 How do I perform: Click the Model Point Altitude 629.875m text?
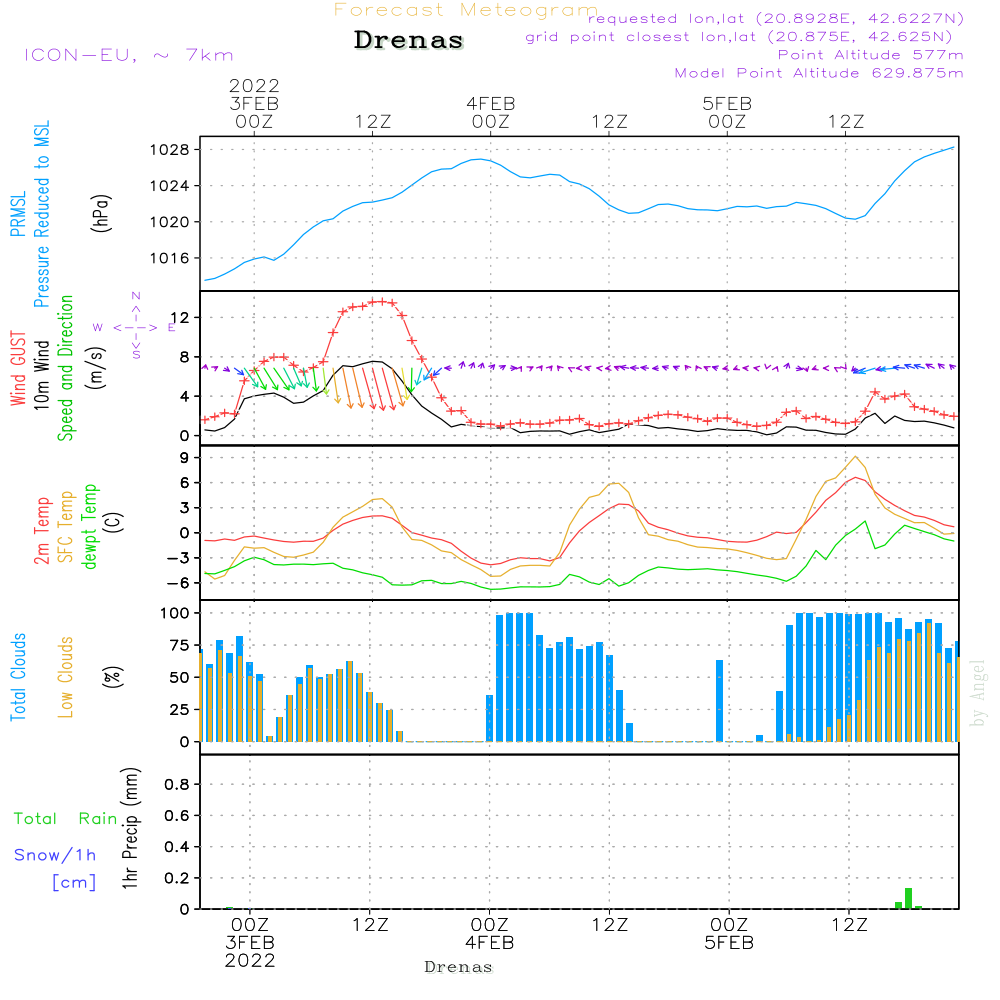point(819,73)
